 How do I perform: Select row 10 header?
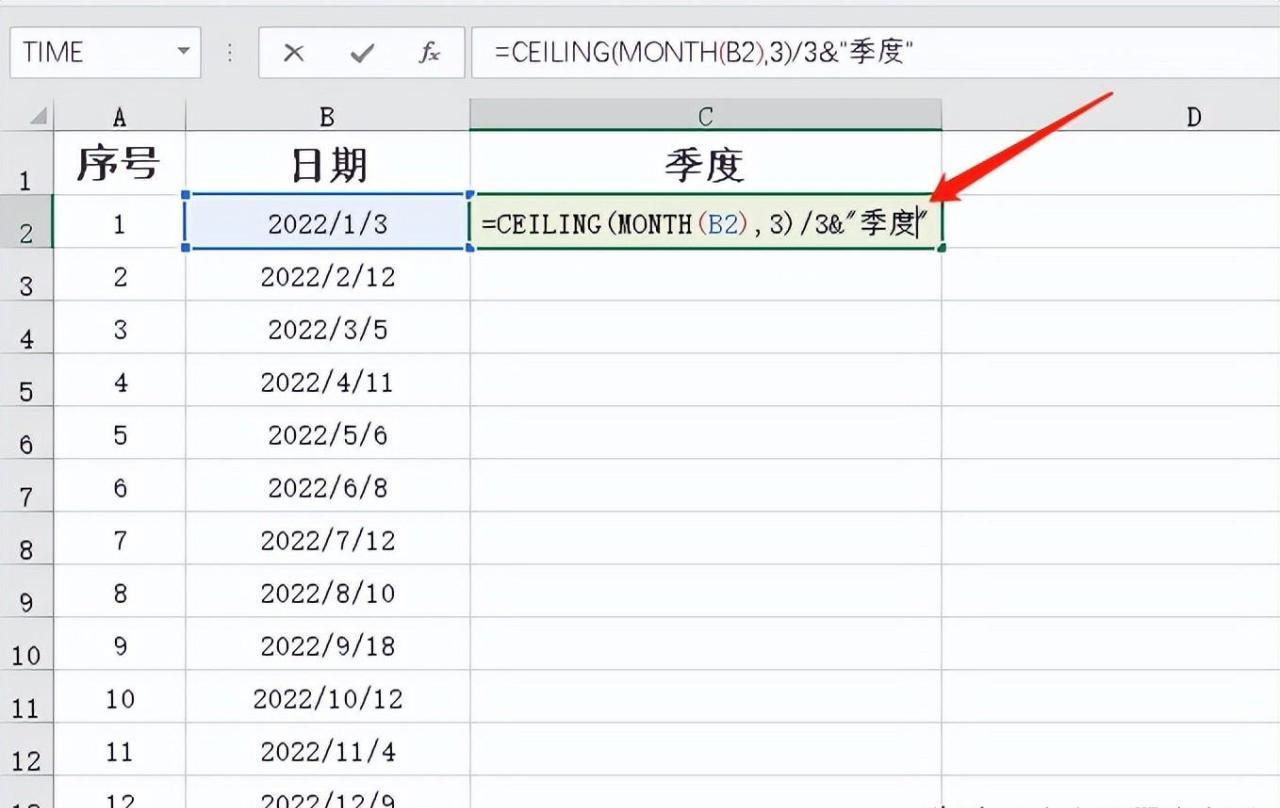[26, 646]
